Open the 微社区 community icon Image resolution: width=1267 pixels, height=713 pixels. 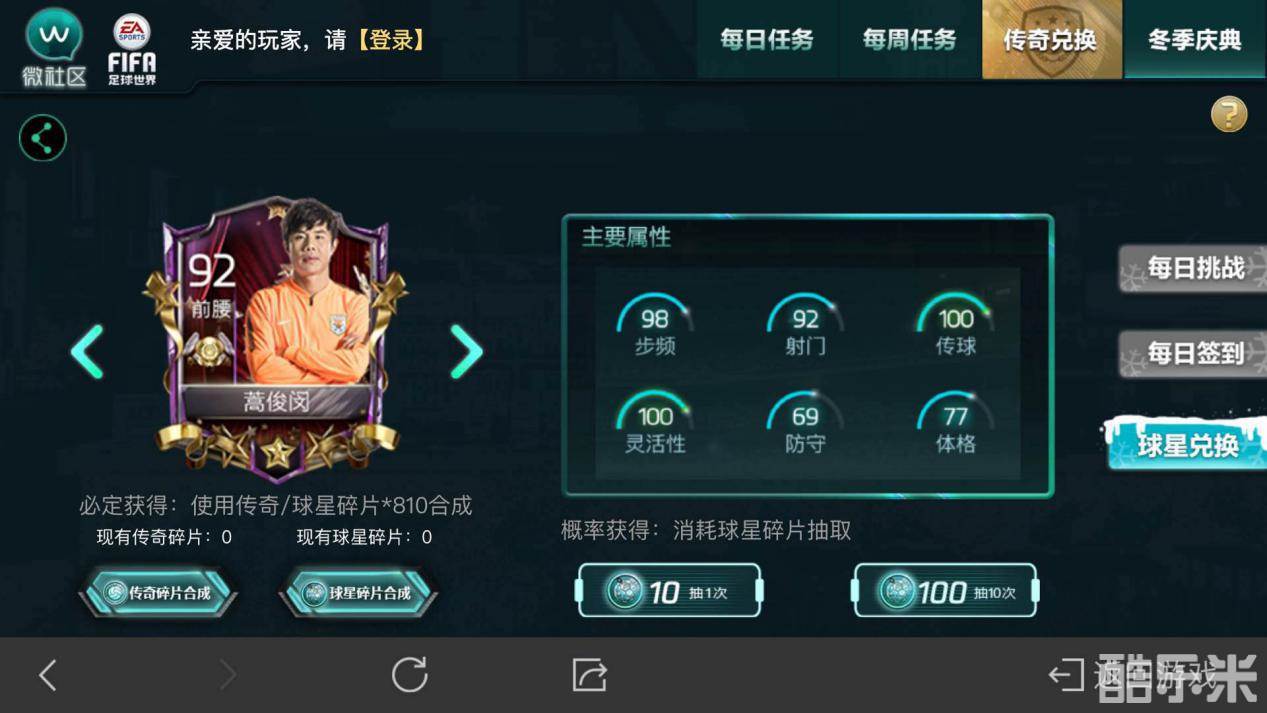click(x=54, y=47)
